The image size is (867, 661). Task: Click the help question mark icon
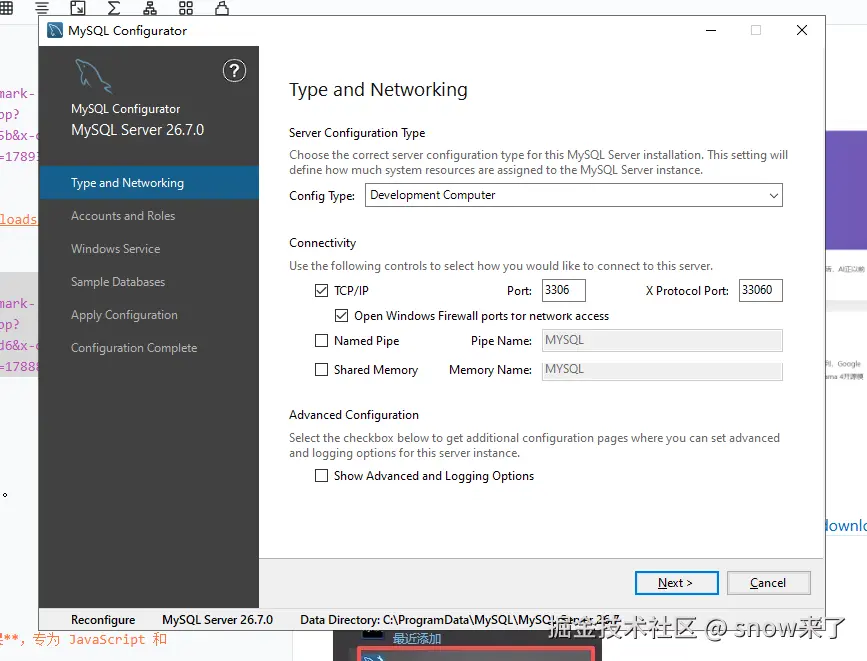pos(234,71)
